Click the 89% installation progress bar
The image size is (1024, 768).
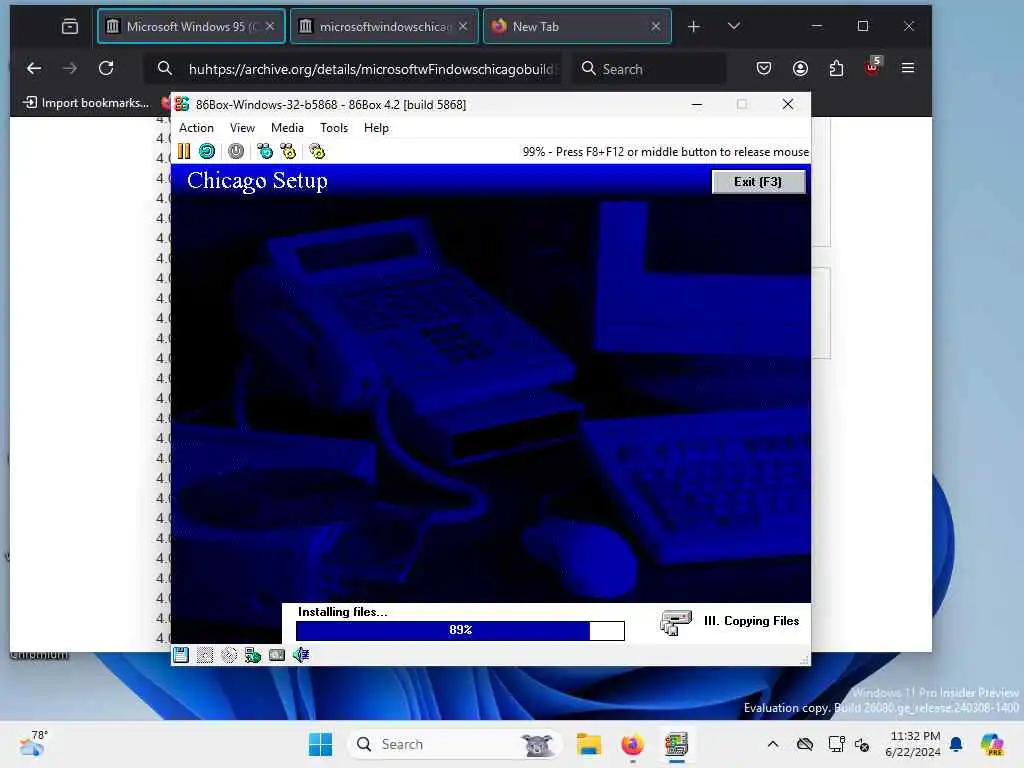460,630
